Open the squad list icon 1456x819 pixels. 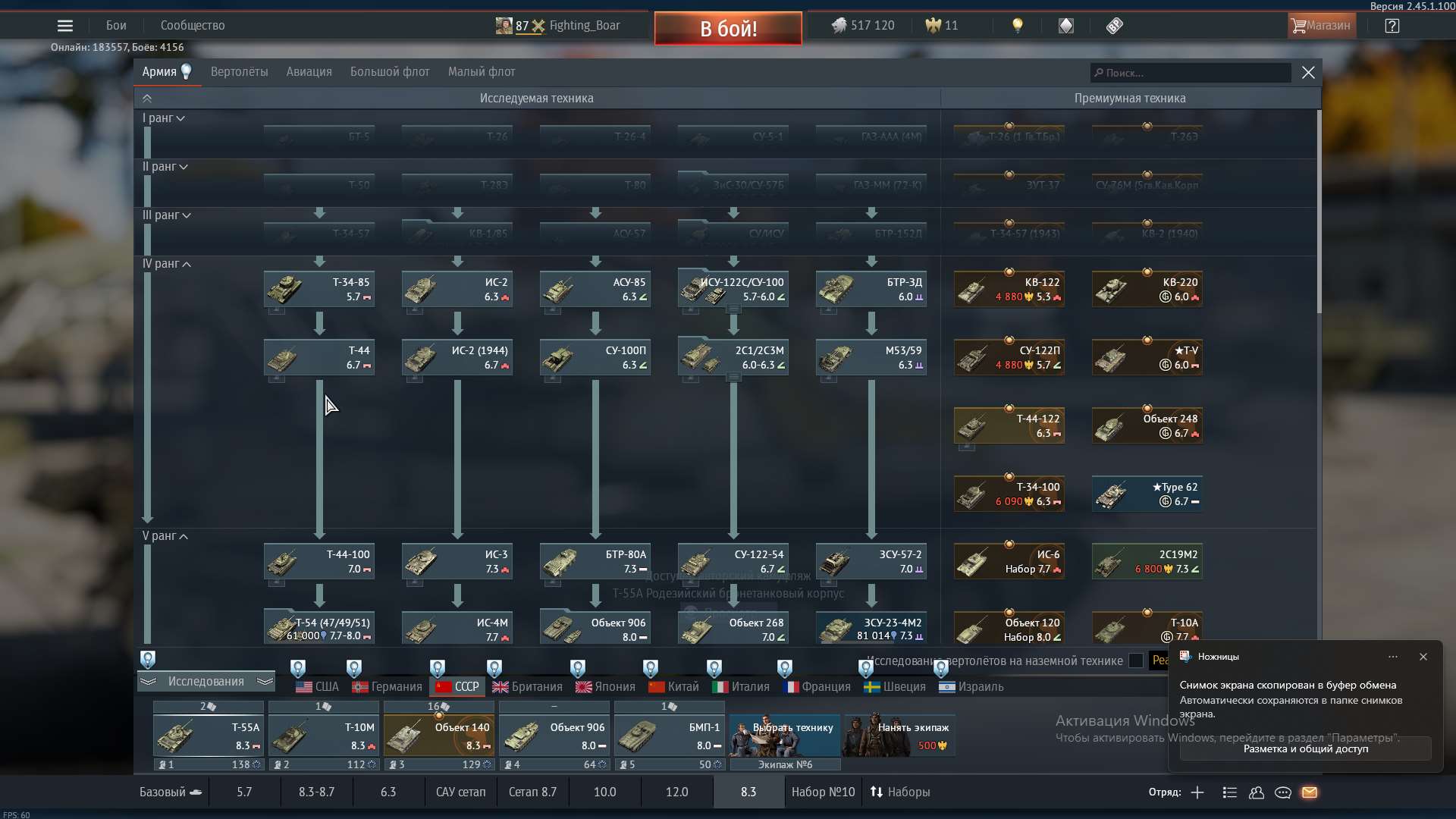1230,792
